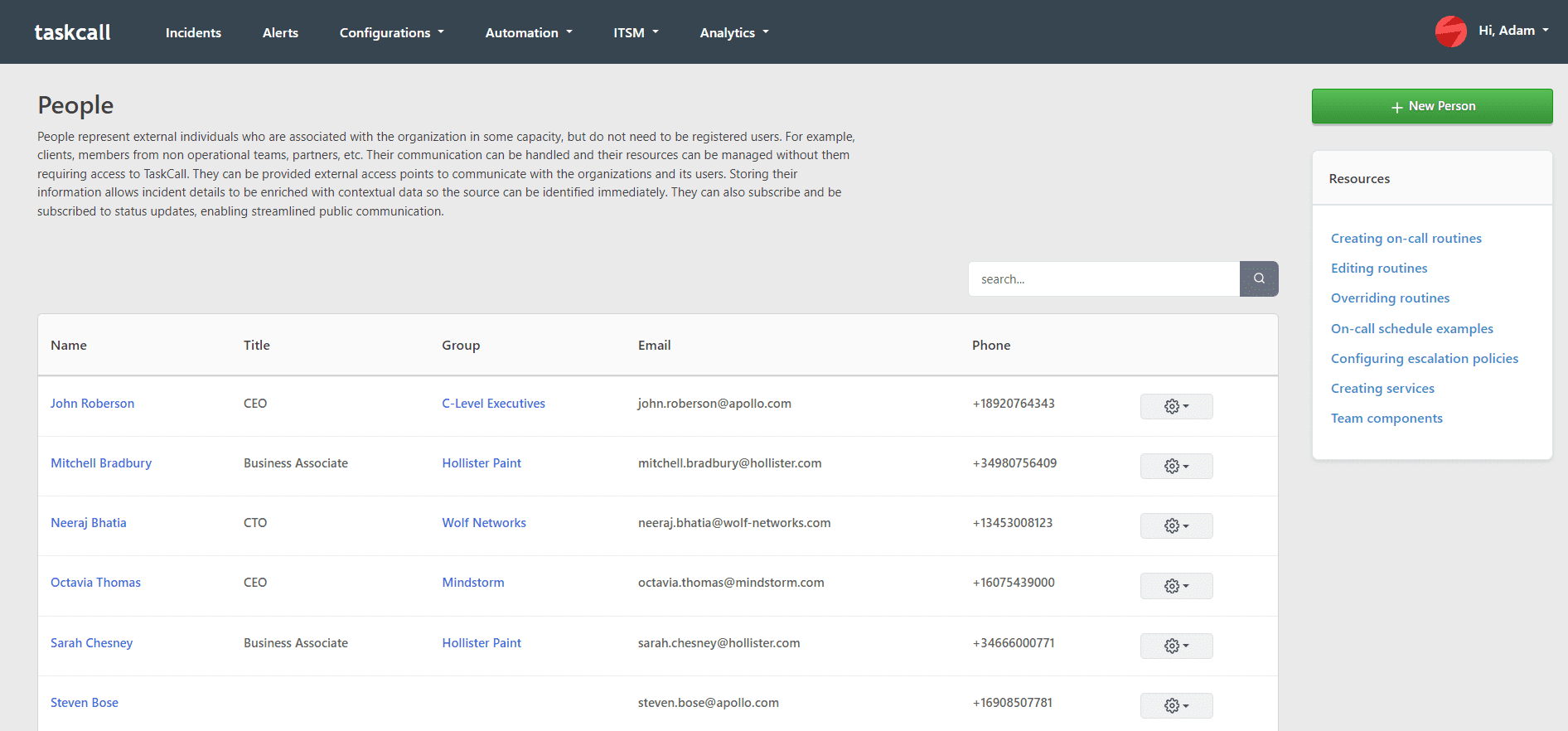Open gear menu for Octavia Thomas
The image size is (1568, 731).
tap(1176, 586)
